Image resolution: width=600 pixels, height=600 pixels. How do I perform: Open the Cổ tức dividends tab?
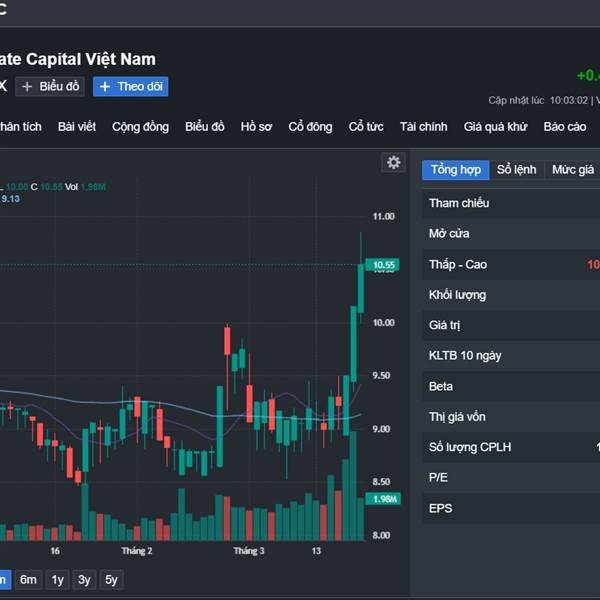point(366,127)
